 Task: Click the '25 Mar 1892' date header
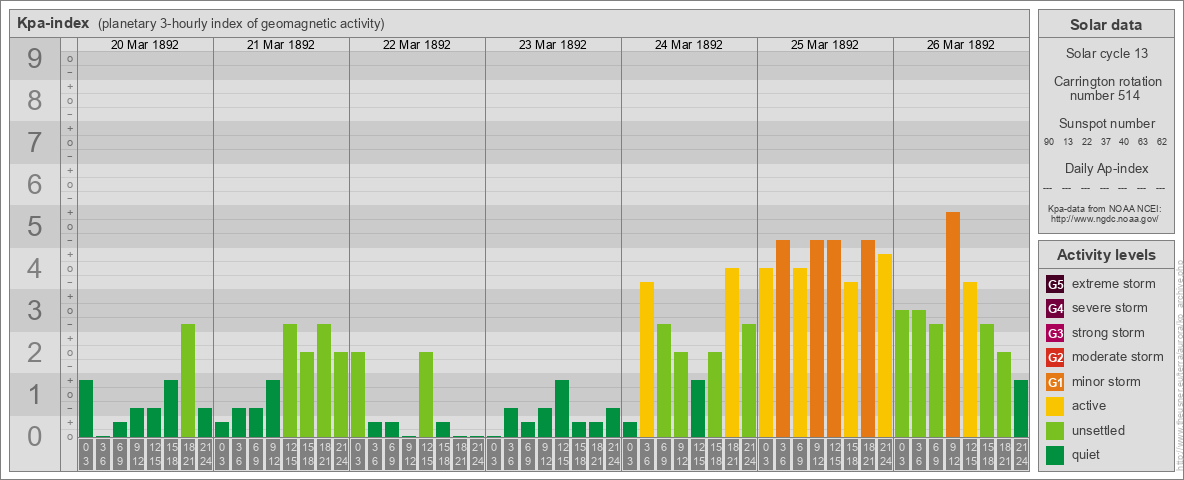(x=825, y=45)
